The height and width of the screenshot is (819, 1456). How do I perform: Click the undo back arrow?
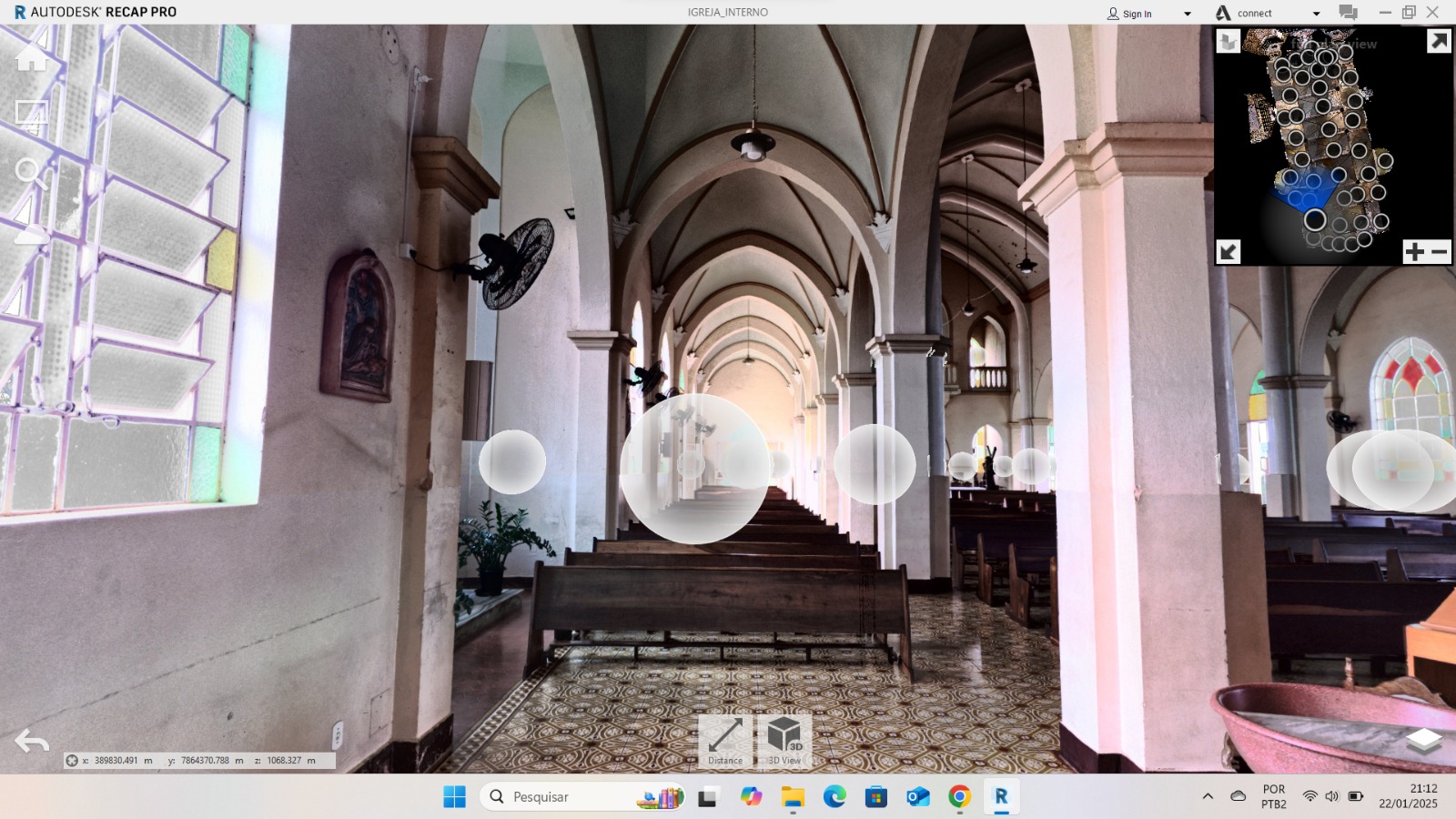tap(32, 742)
